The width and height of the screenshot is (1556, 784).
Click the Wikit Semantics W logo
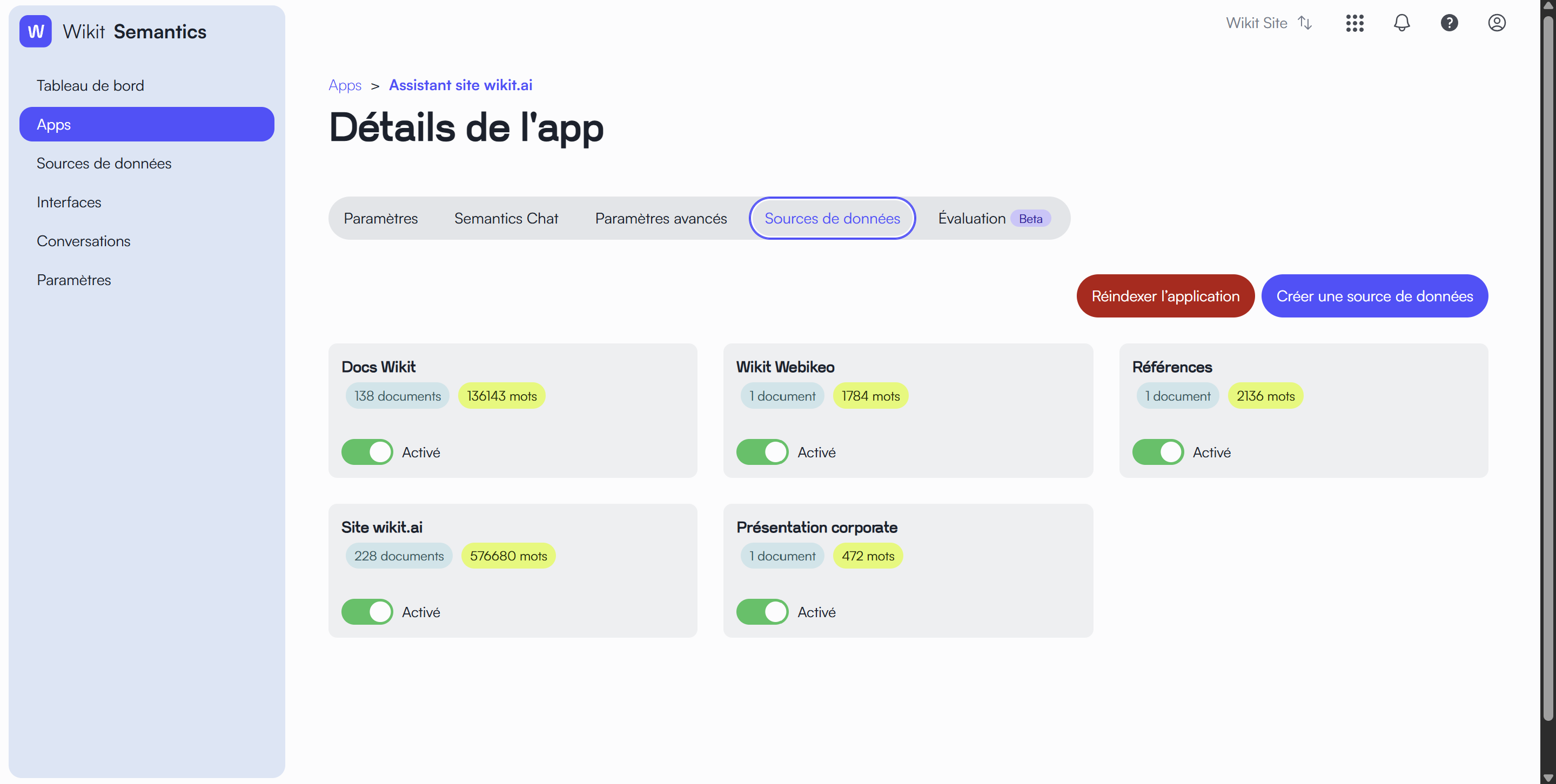[35, 31]
